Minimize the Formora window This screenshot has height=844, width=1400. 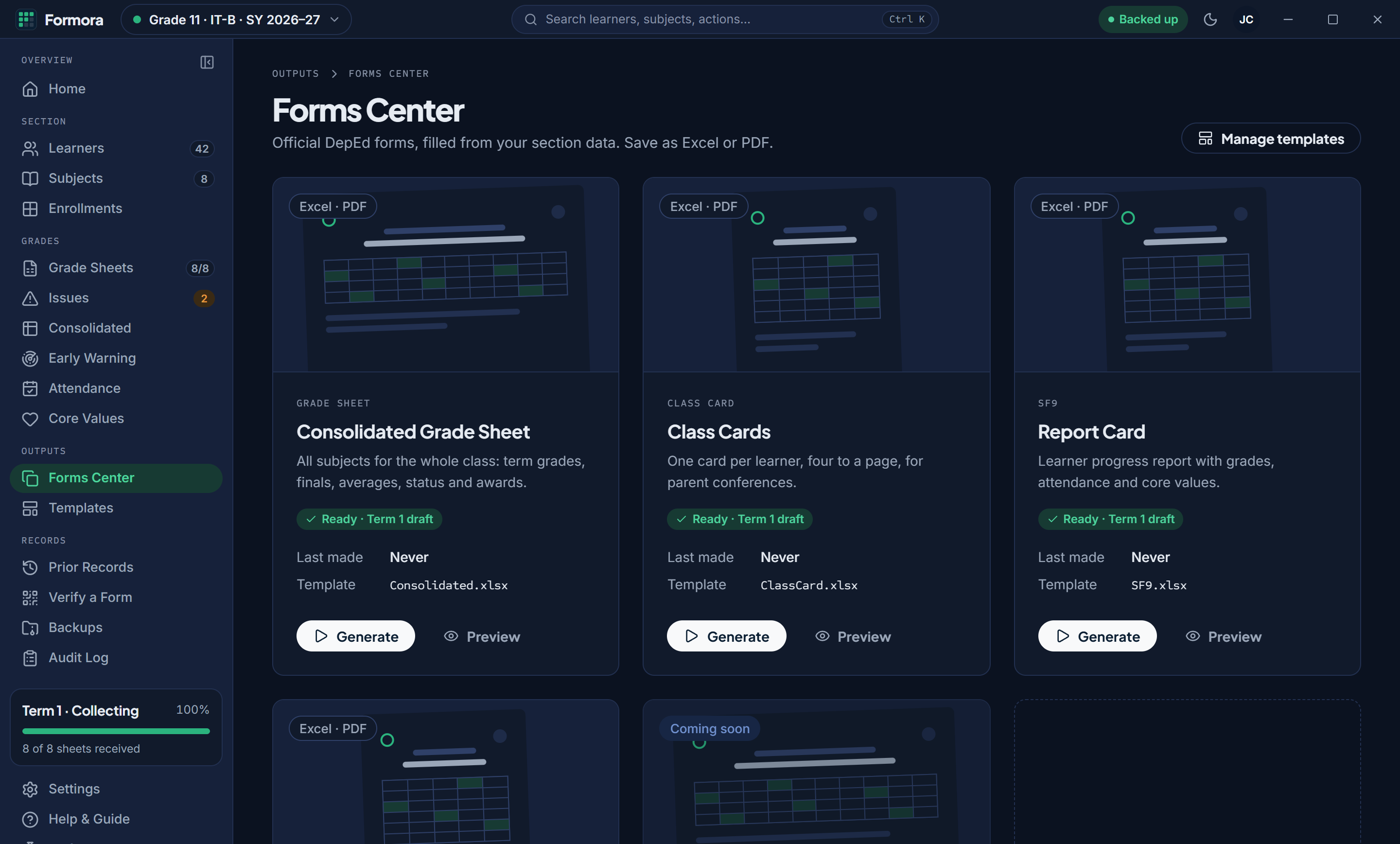coord(1288,19)
